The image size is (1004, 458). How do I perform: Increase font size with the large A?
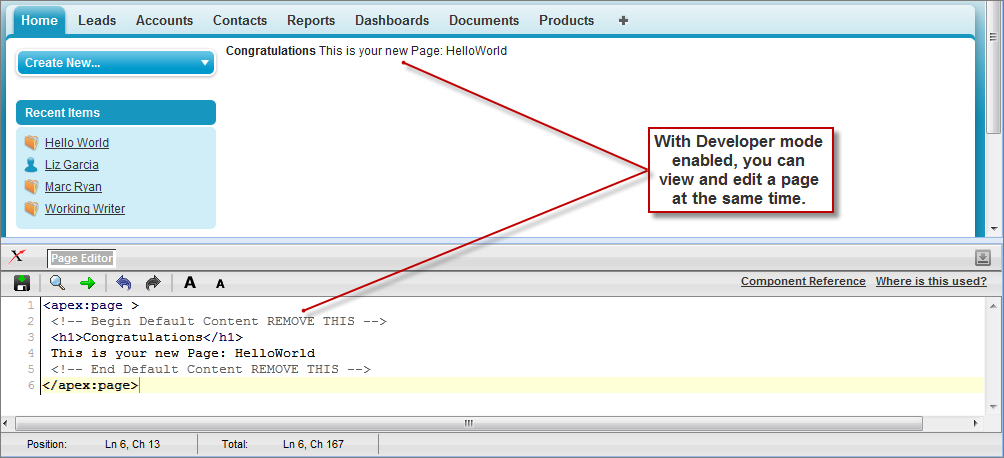click(190, 283)
